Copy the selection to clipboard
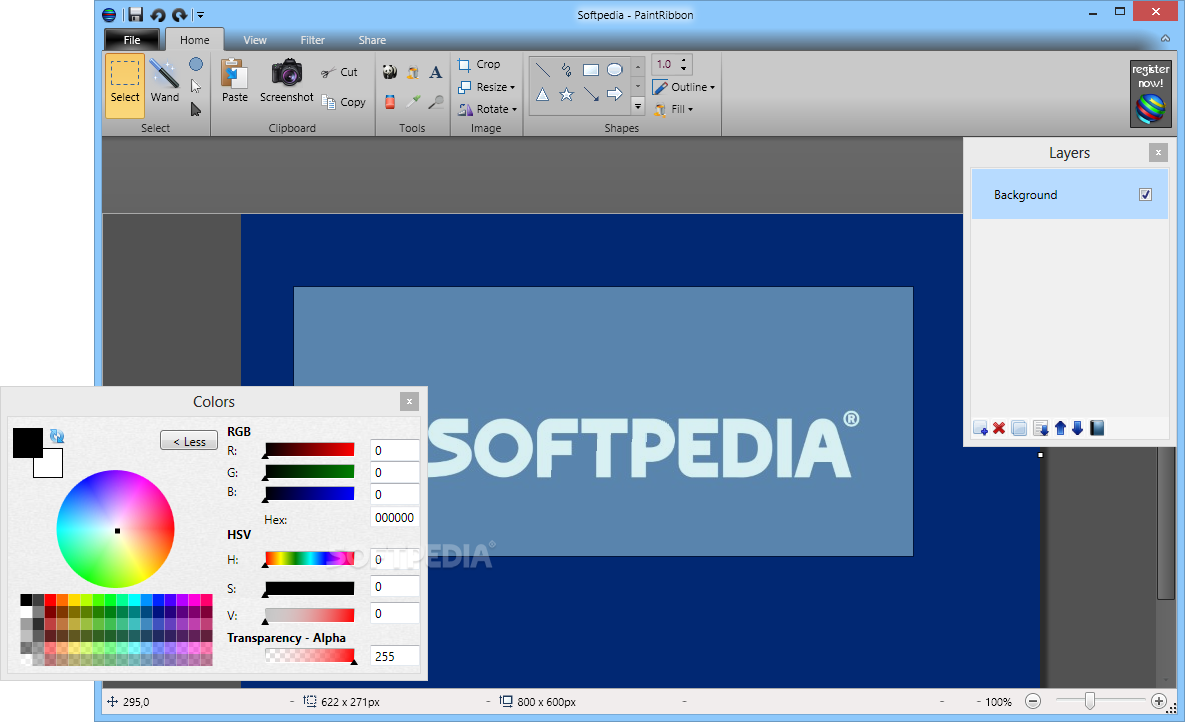Image resolution: width=1185 pixels, height=722 pixels. 343,102
